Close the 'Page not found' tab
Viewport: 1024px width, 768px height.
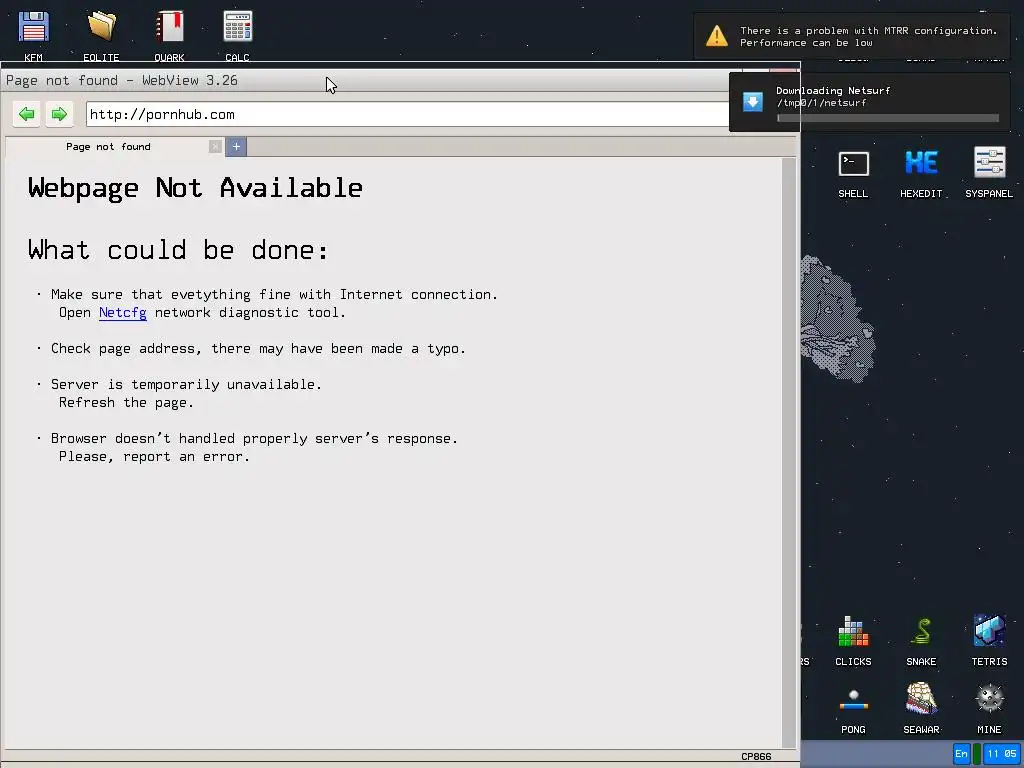click(215, 147)
